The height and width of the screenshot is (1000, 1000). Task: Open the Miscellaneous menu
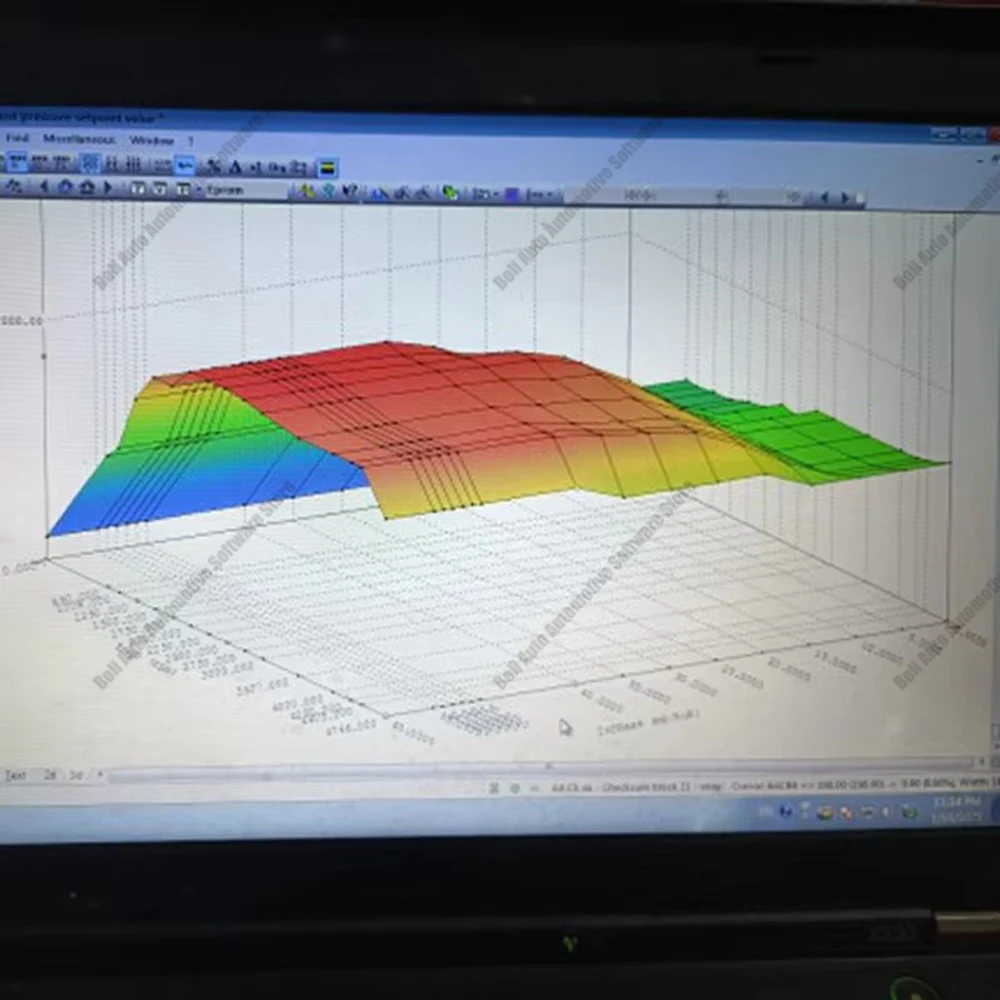point(80,139)
